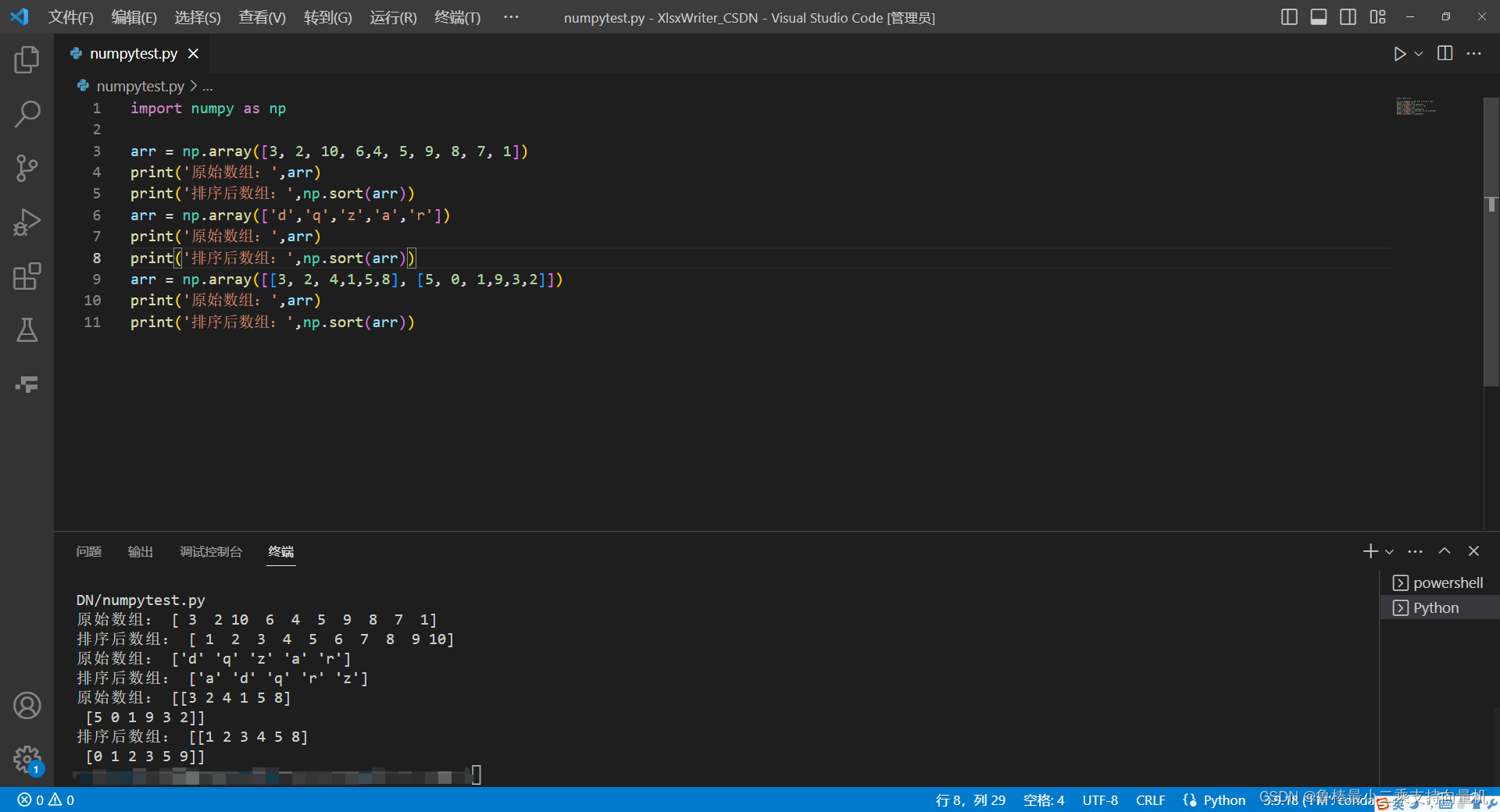
Task: Click the numpytest.py breadcrumb item
Action: [x=141, y=86]
